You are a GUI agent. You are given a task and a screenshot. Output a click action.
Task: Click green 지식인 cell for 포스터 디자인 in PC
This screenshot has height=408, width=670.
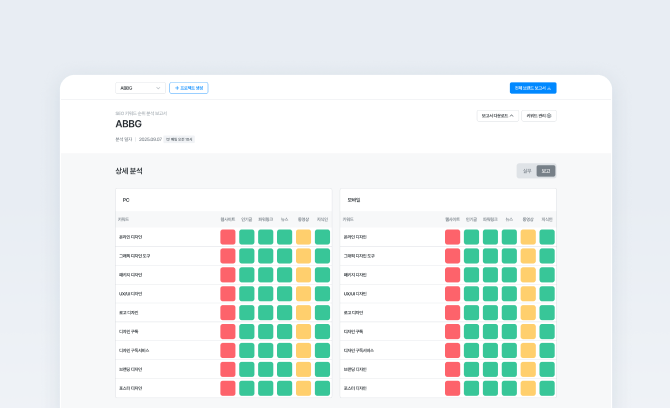tap(322, 388)
